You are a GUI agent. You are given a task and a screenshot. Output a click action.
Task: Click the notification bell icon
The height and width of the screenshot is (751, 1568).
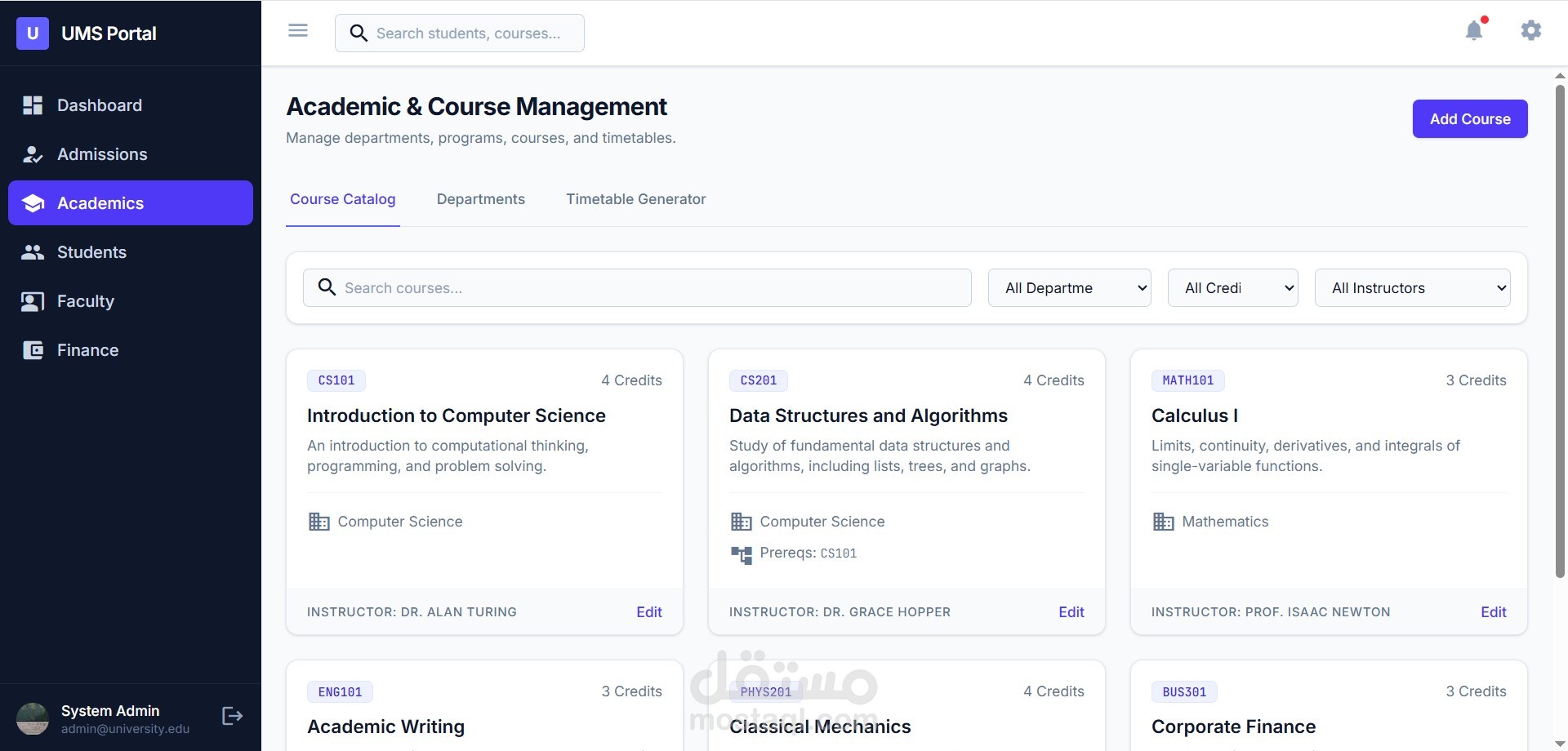pyautogui.click(x=1473, y=31)
